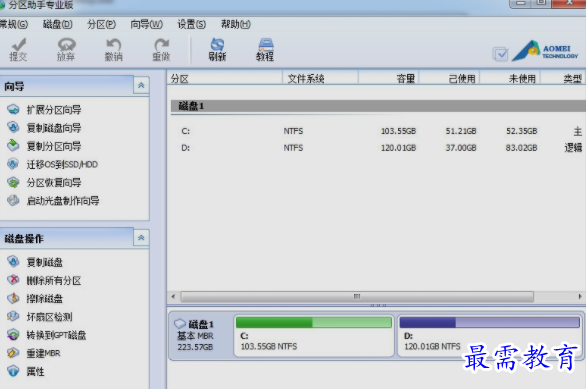Click the scrollbar left arrow
The image size is (586, 389).
[173, 296]
